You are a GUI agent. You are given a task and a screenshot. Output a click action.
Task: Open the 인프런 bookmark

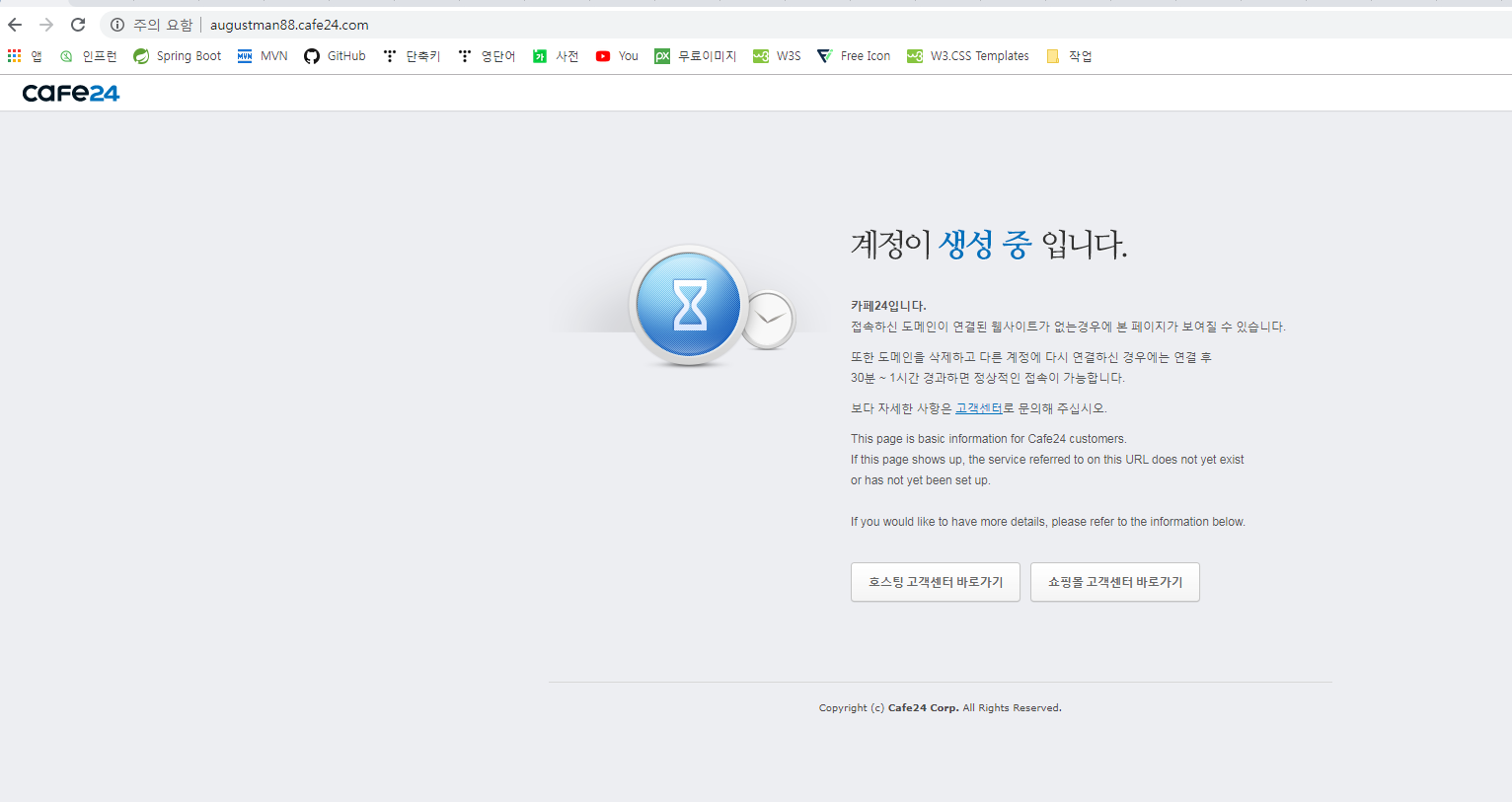[88, 56]
